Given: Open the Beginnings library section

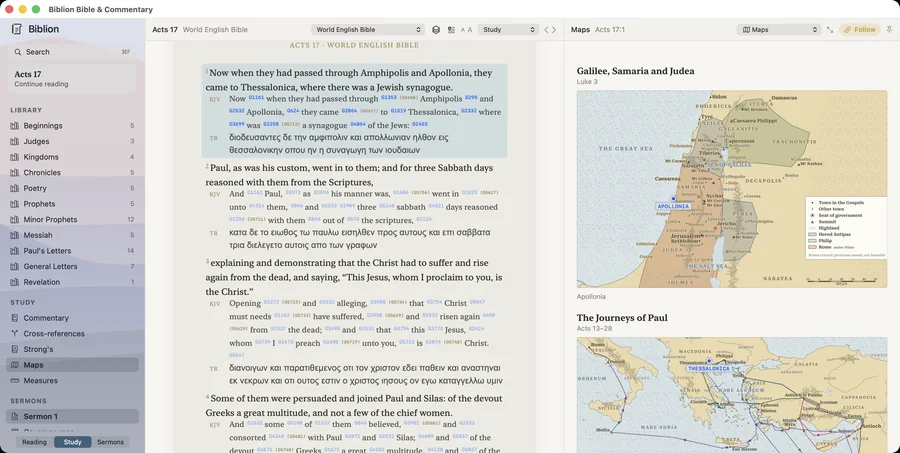Looking at the screenshot, I should (72, 126).
